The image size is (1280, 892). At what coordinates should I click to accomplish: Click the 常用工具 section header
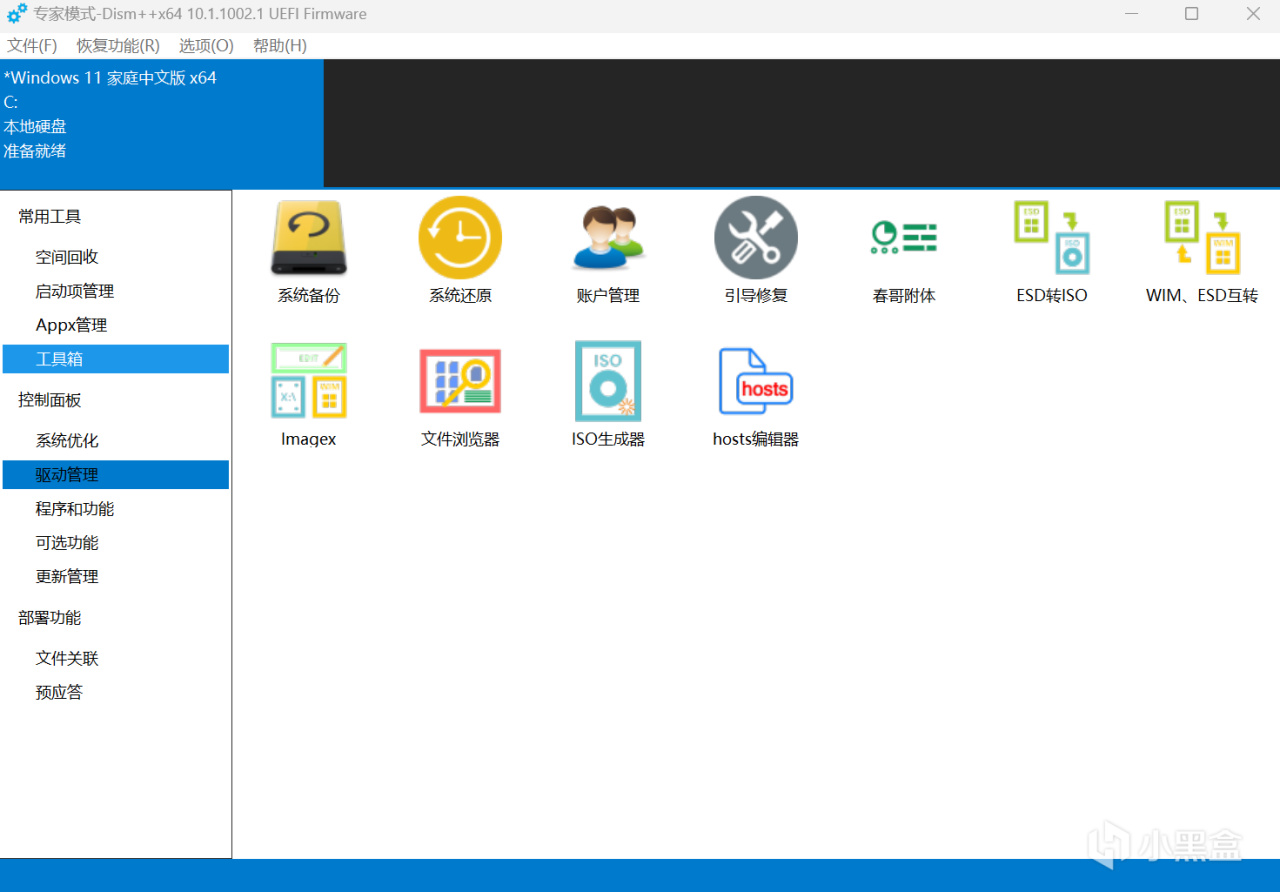(50, 217)
